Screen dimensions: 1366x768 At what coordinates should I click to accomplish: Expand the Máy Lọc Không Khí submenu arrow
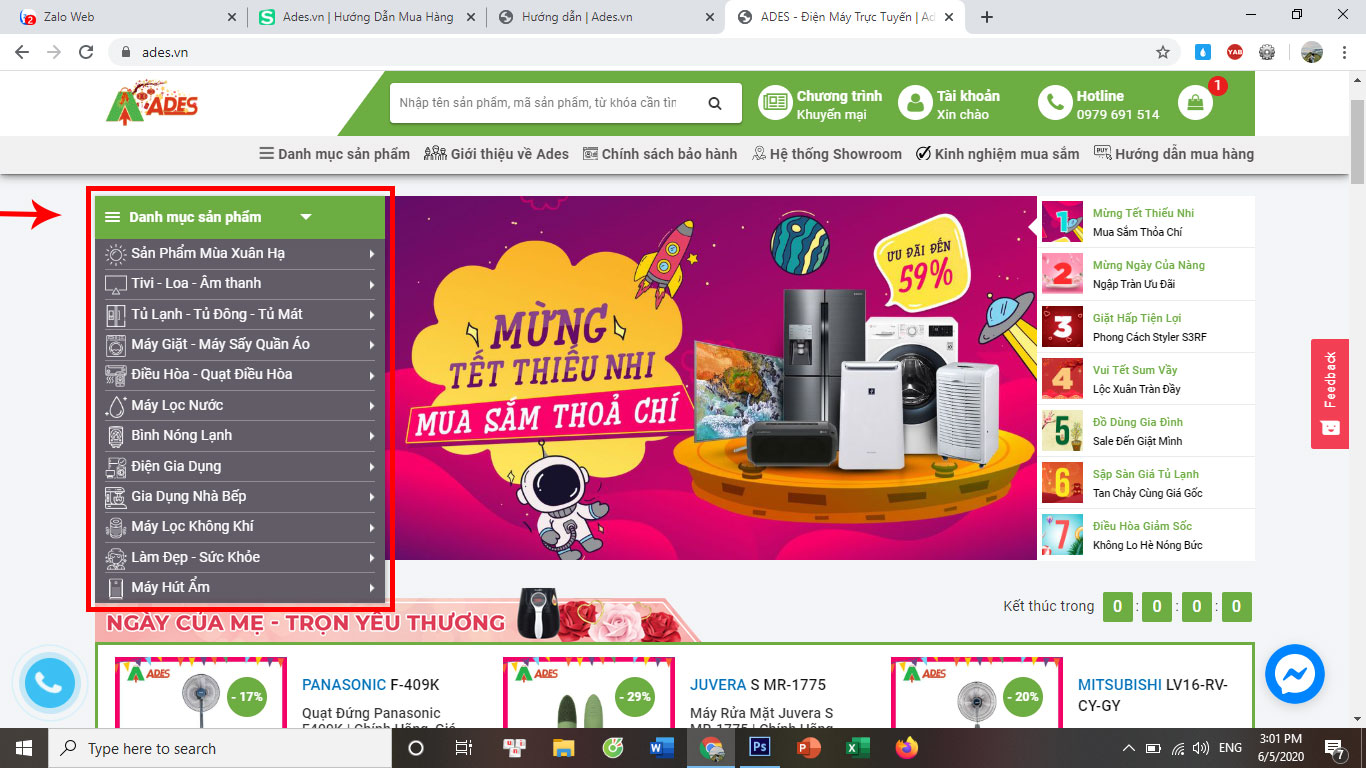(x=371, y=527)
